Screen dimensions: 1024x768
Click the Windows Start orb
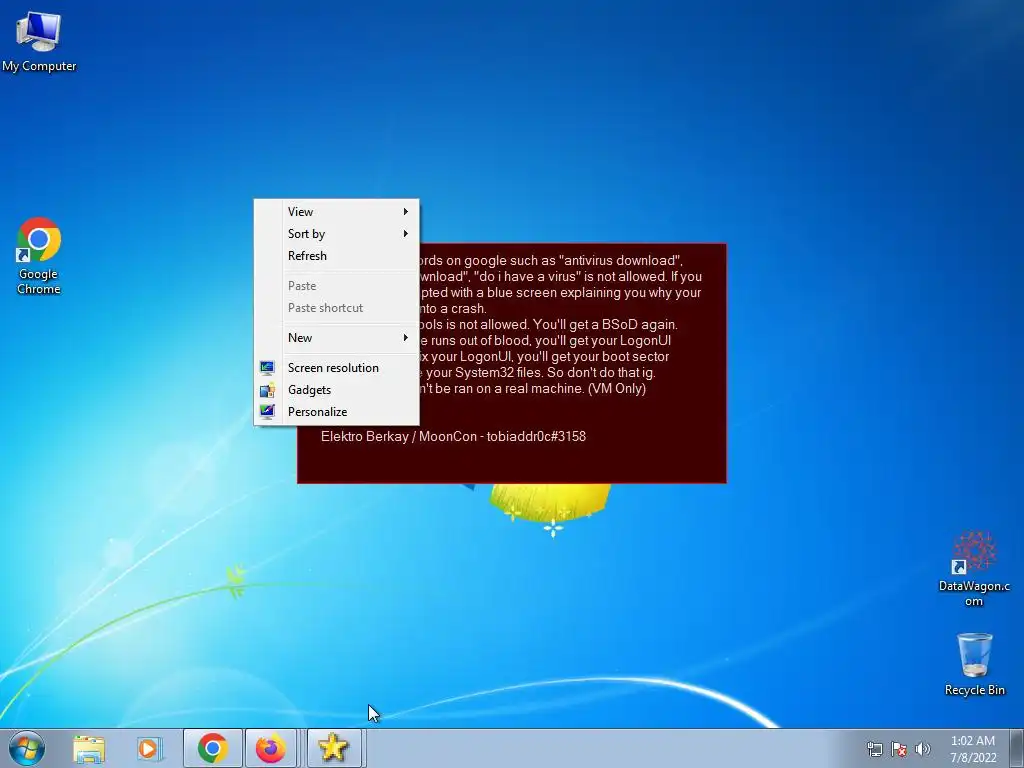pyautogui.click(x=27, y=748)
